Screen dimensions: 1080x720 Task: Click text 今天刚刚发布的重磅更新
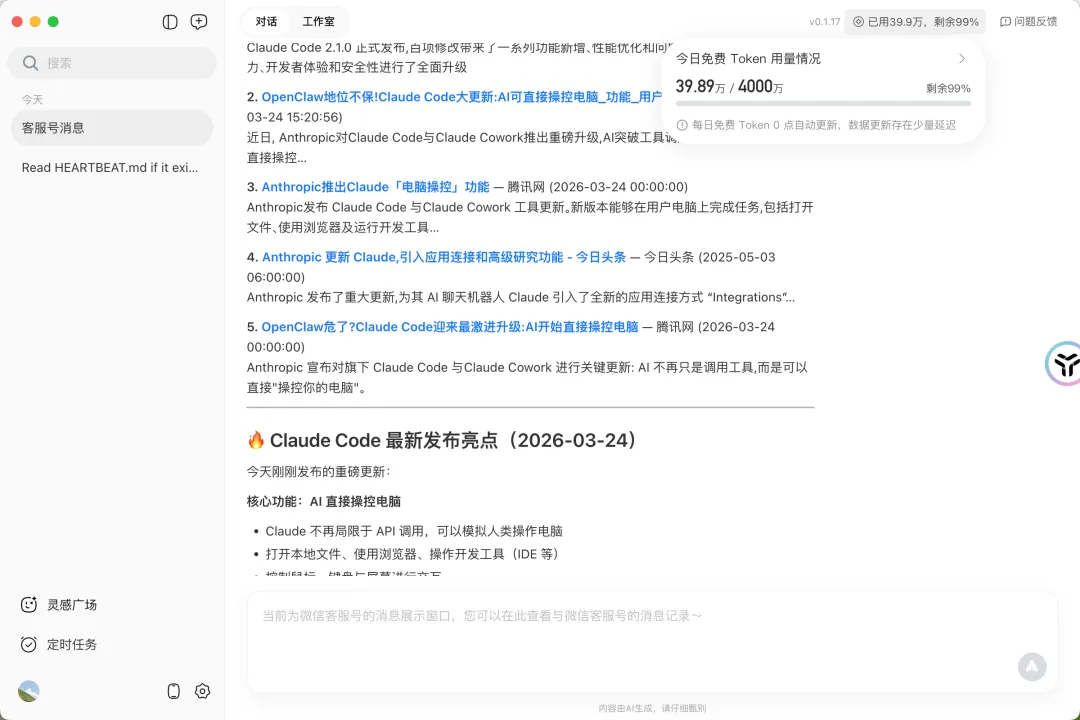319,472
